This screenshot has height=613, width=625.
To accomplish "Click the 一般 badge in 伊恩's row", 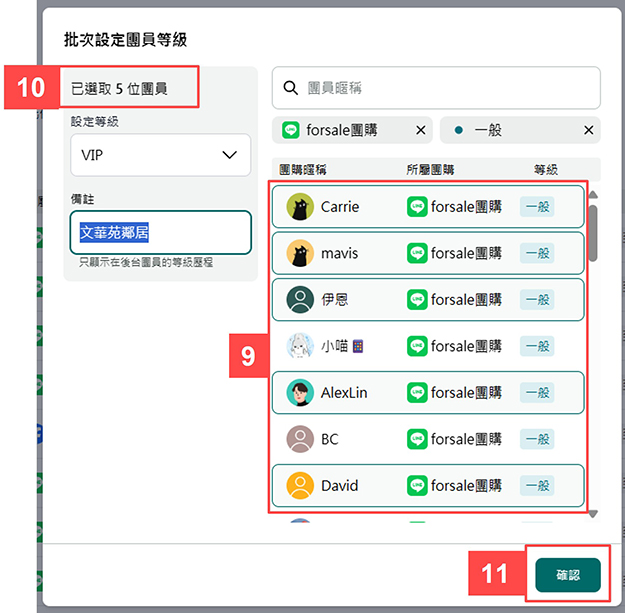I will 537,300.
